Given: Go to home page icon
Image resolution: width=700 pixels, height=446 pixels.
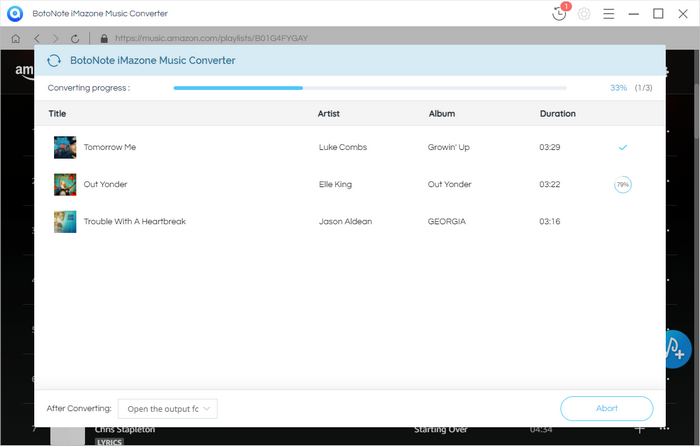Looking at the screenshot, I should point(16,38).
